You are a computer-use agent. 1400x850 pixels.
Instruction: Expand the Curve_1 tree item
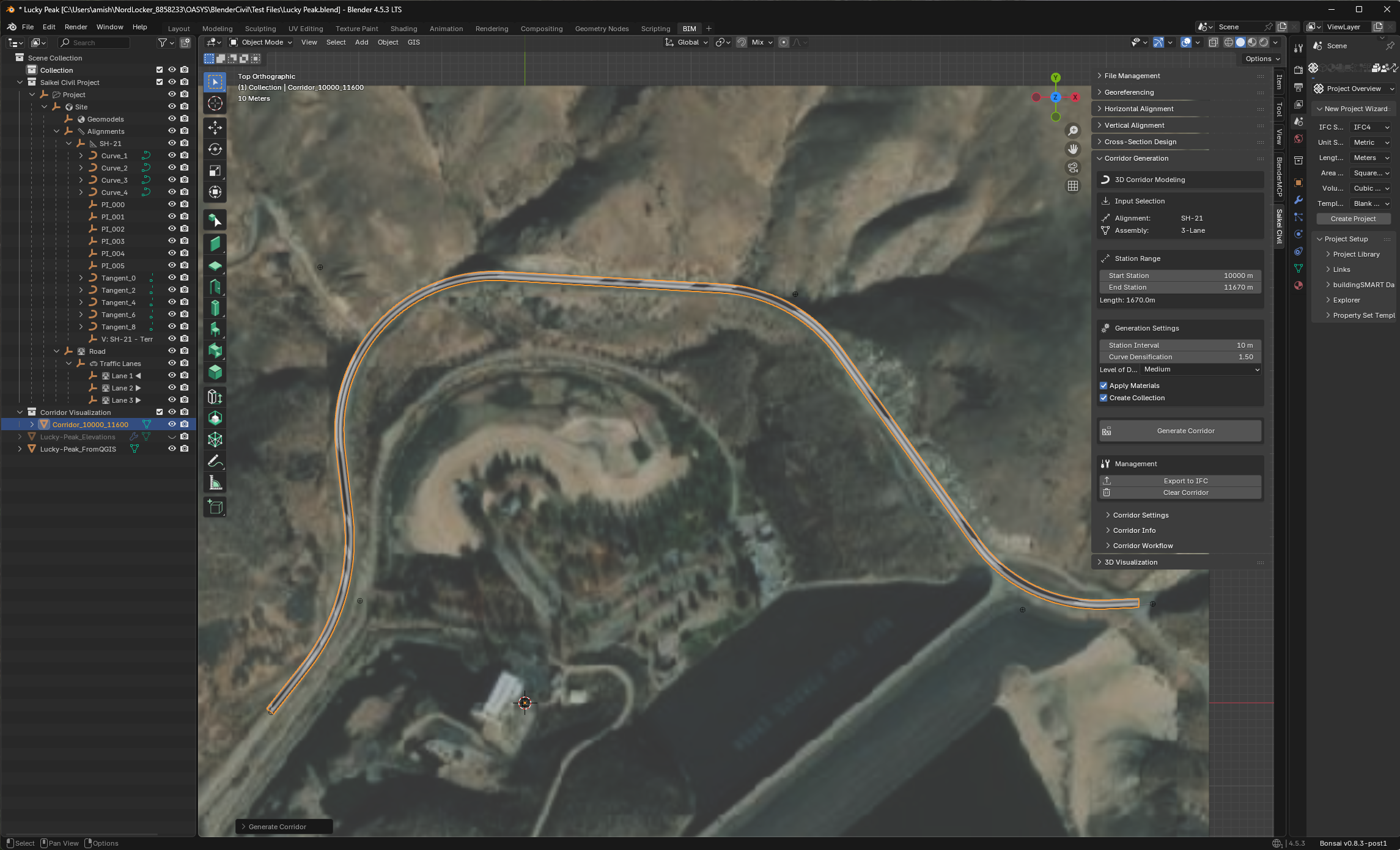(x=81, y=156)
